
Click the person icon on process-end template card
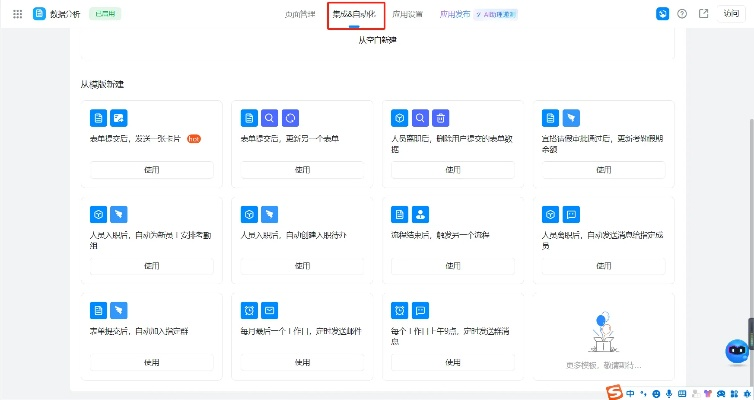pos(420,214)
